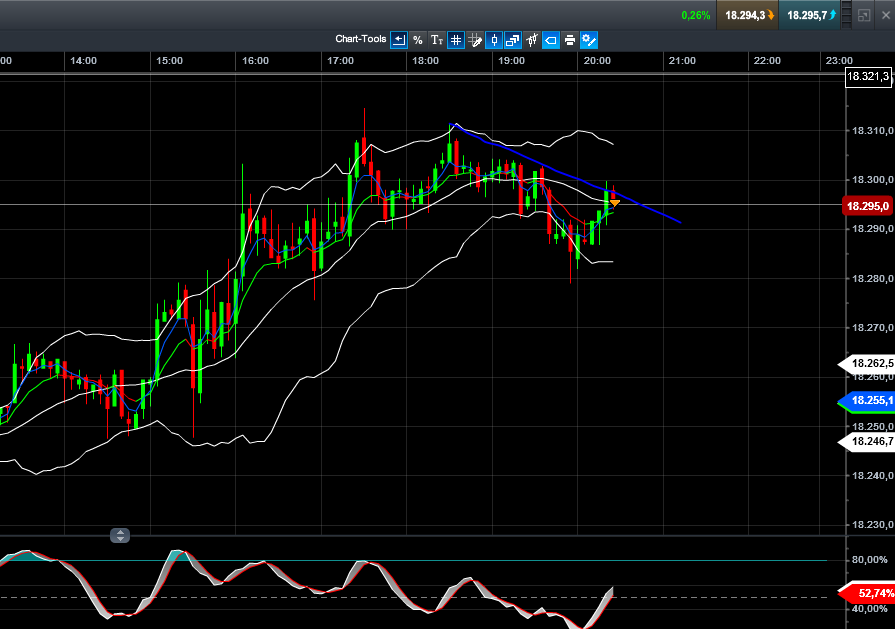Toggle the chart grid display
Image resolution: width=895 pixels, height=629 pixels.
point(456,40)
